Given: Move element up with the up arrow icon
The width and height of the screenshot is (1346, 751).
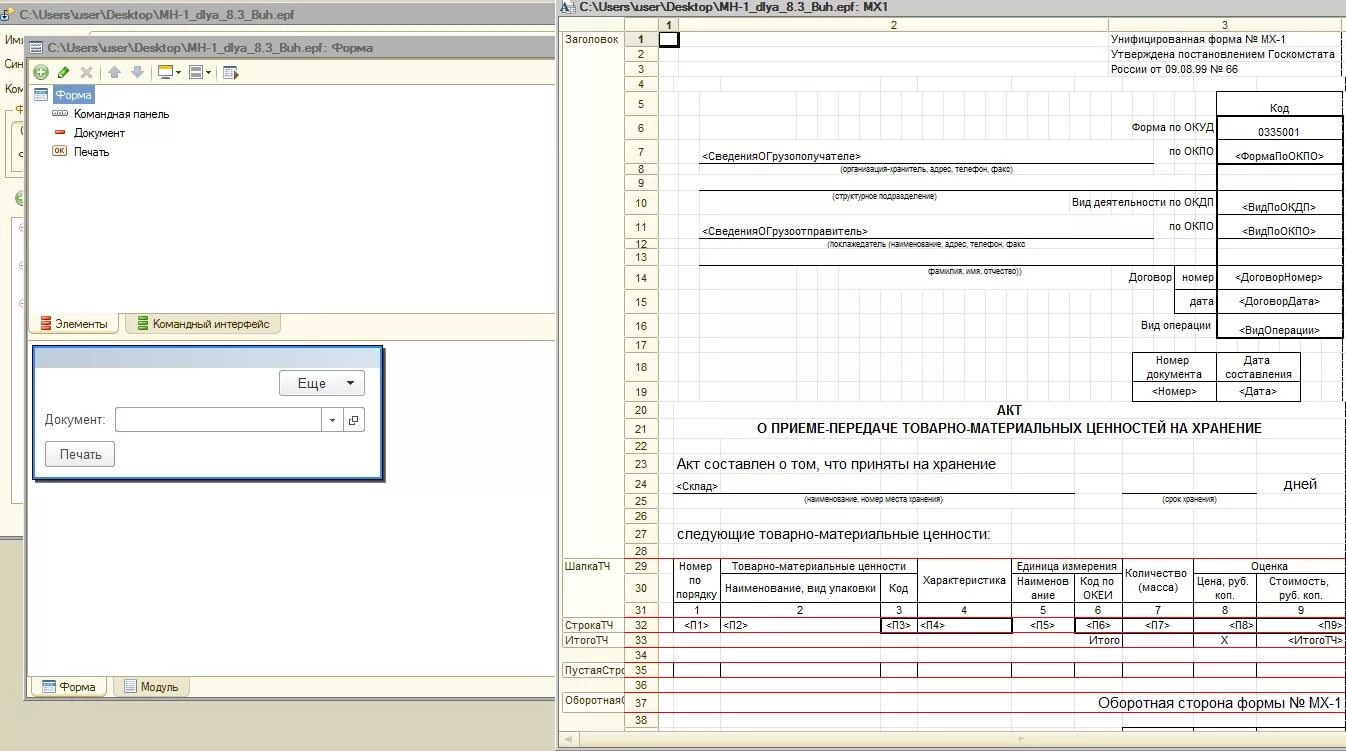Looking at the screenshot, I should (x=114, y=72).
